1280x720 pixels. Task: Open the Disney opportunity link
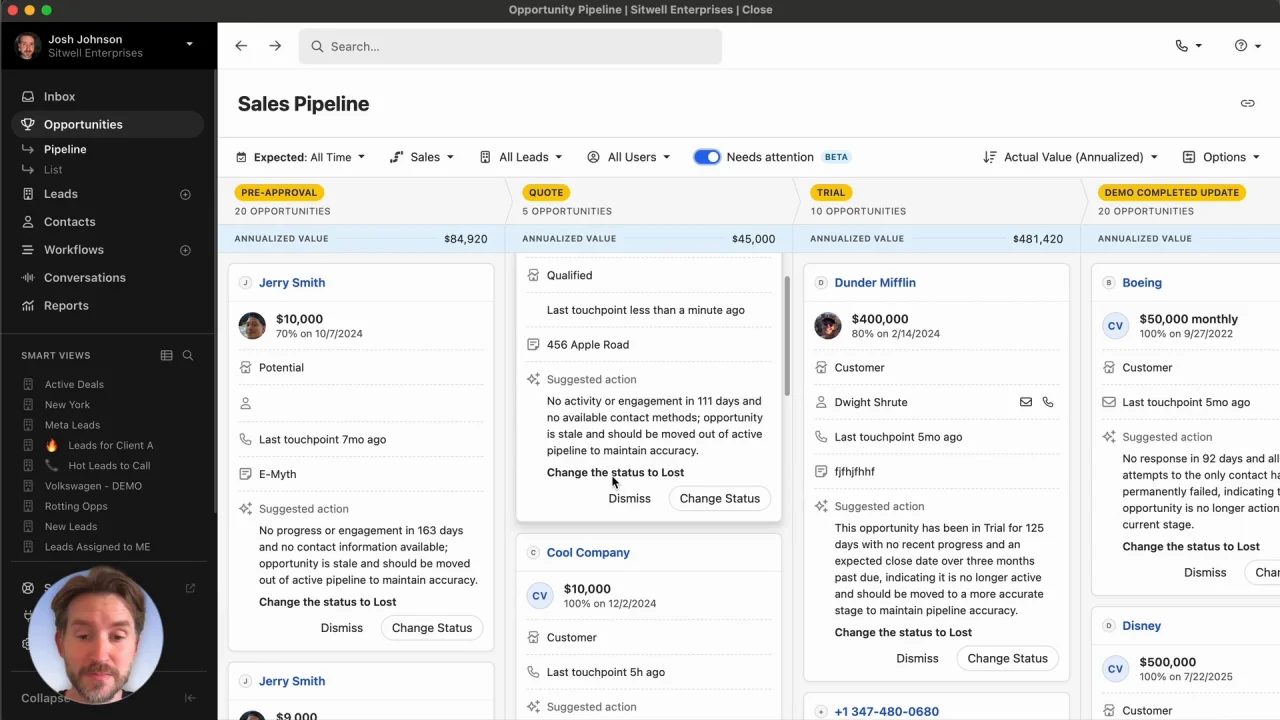tap(1141, 626)
